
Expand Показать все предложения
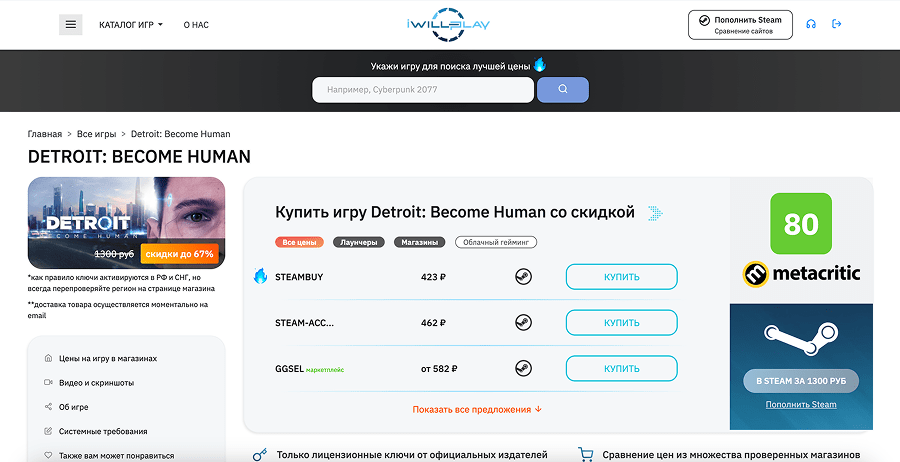click(477, 409)
